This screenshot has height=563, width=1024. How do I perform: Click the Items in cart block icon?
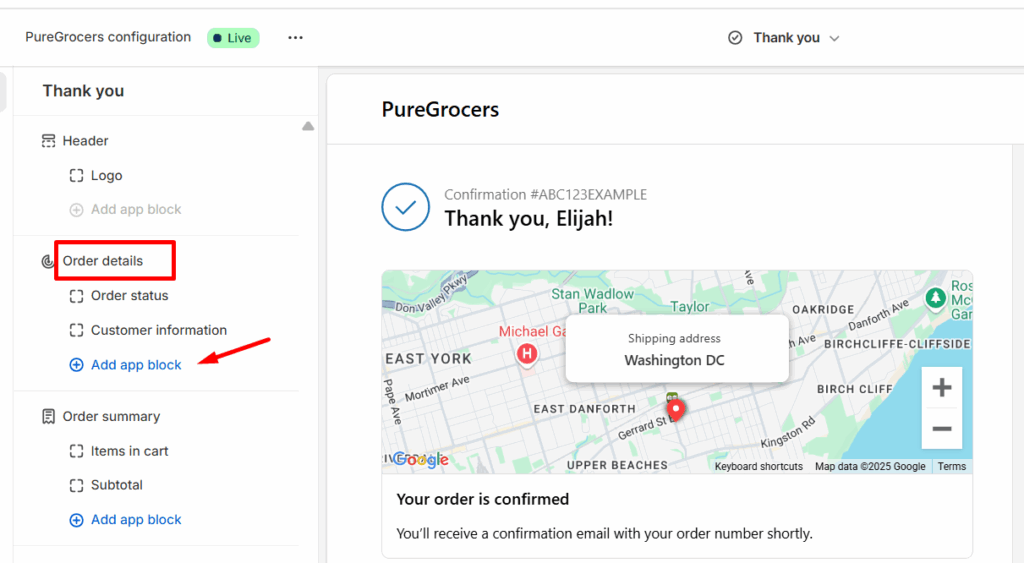pos(76,451)
